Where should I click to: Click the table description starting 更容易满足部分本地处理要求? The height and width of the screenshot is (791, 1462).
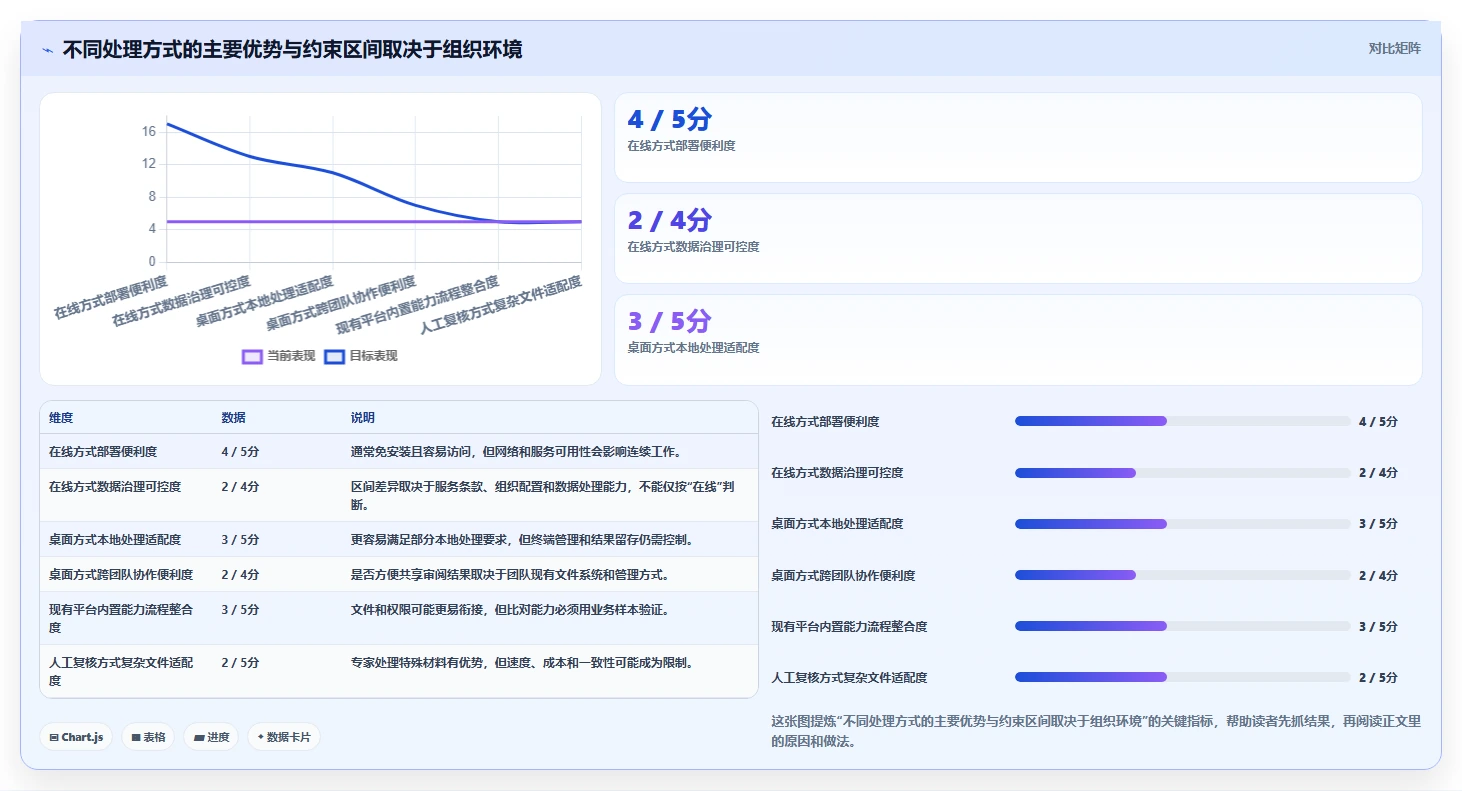point(522,540)
